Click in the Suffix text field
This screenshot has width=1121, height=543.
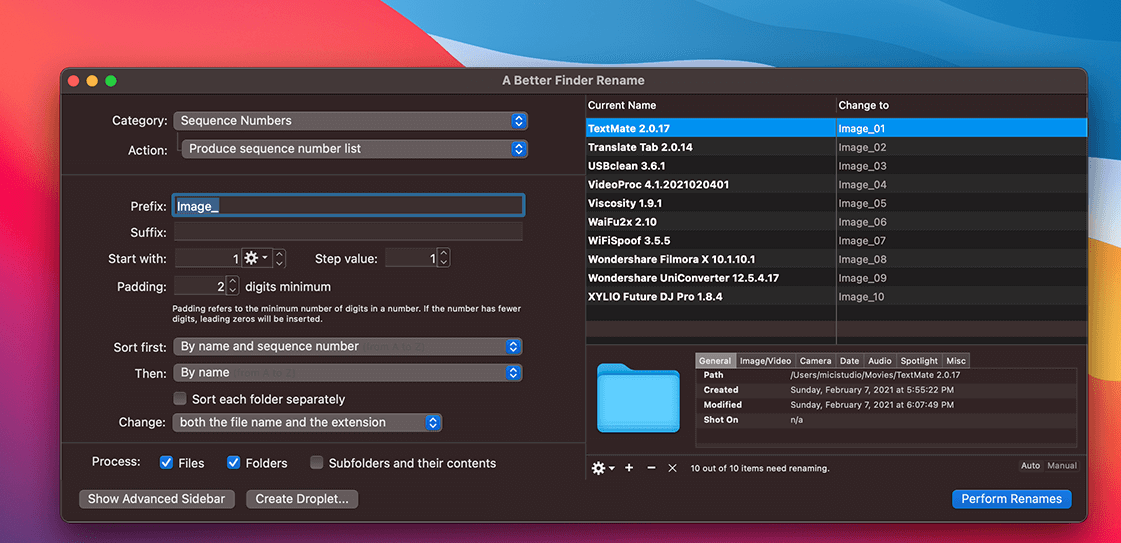348,232
